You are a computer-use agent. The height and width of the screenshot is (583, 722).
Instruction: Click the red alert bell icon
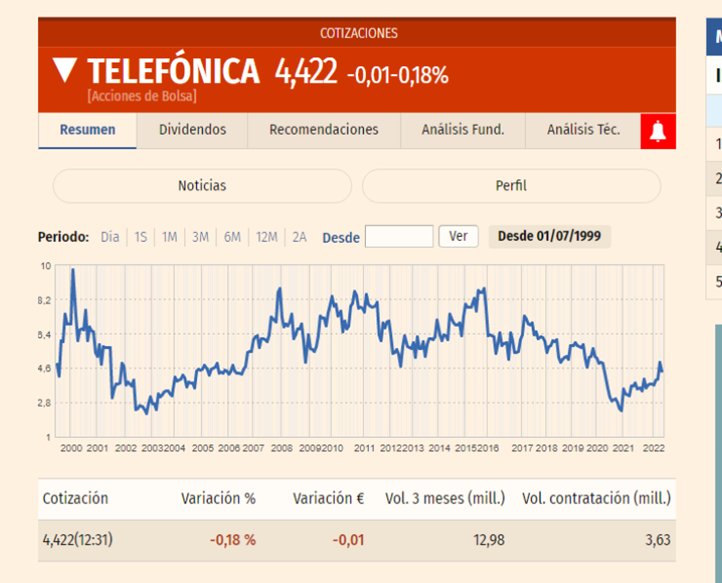click(658, 131)
